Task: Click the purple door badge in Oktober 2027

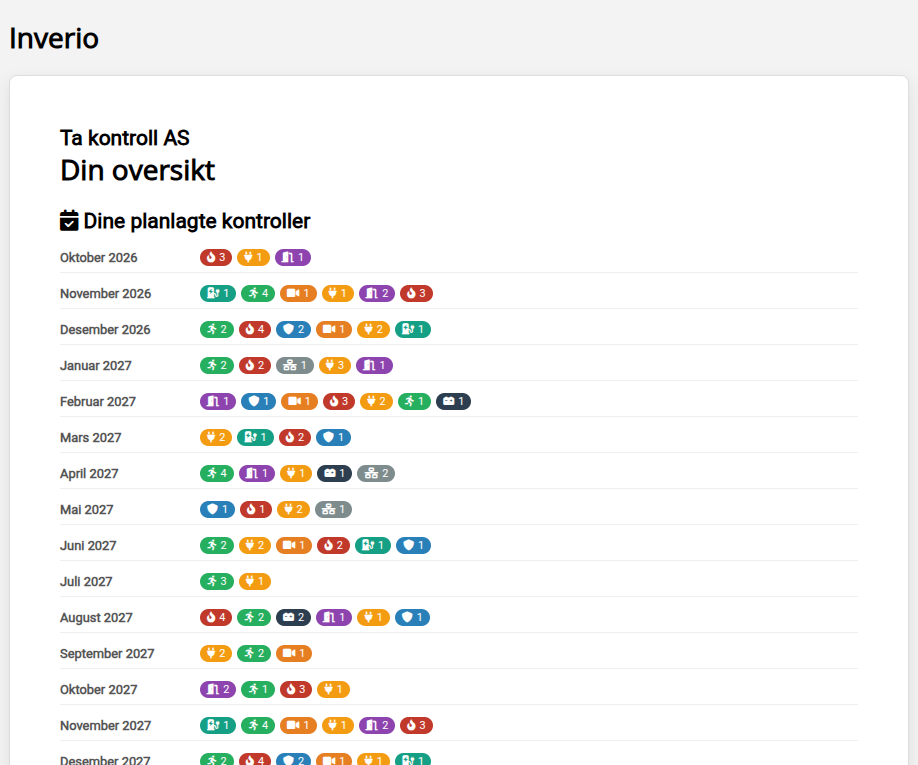Action: point(218,689)
